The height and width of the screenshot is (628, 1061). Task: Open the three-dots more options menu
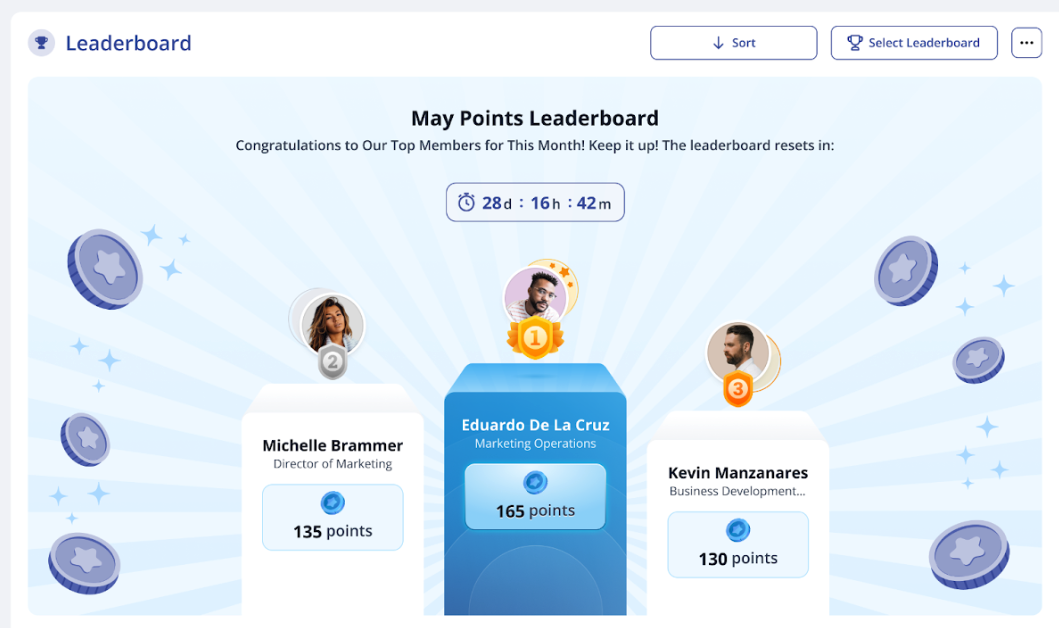1026,43
